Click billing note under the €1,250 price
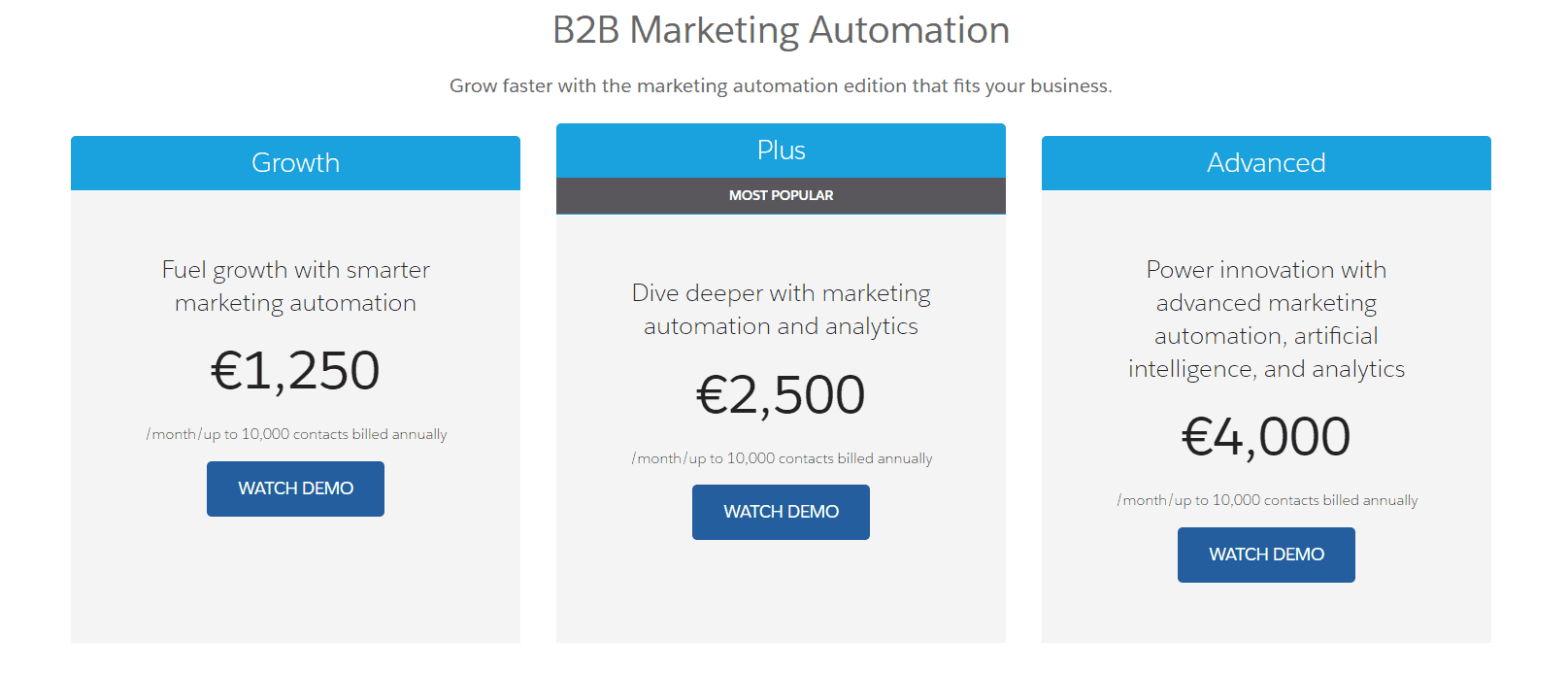 pyautogui.click(x=297, y=434)
